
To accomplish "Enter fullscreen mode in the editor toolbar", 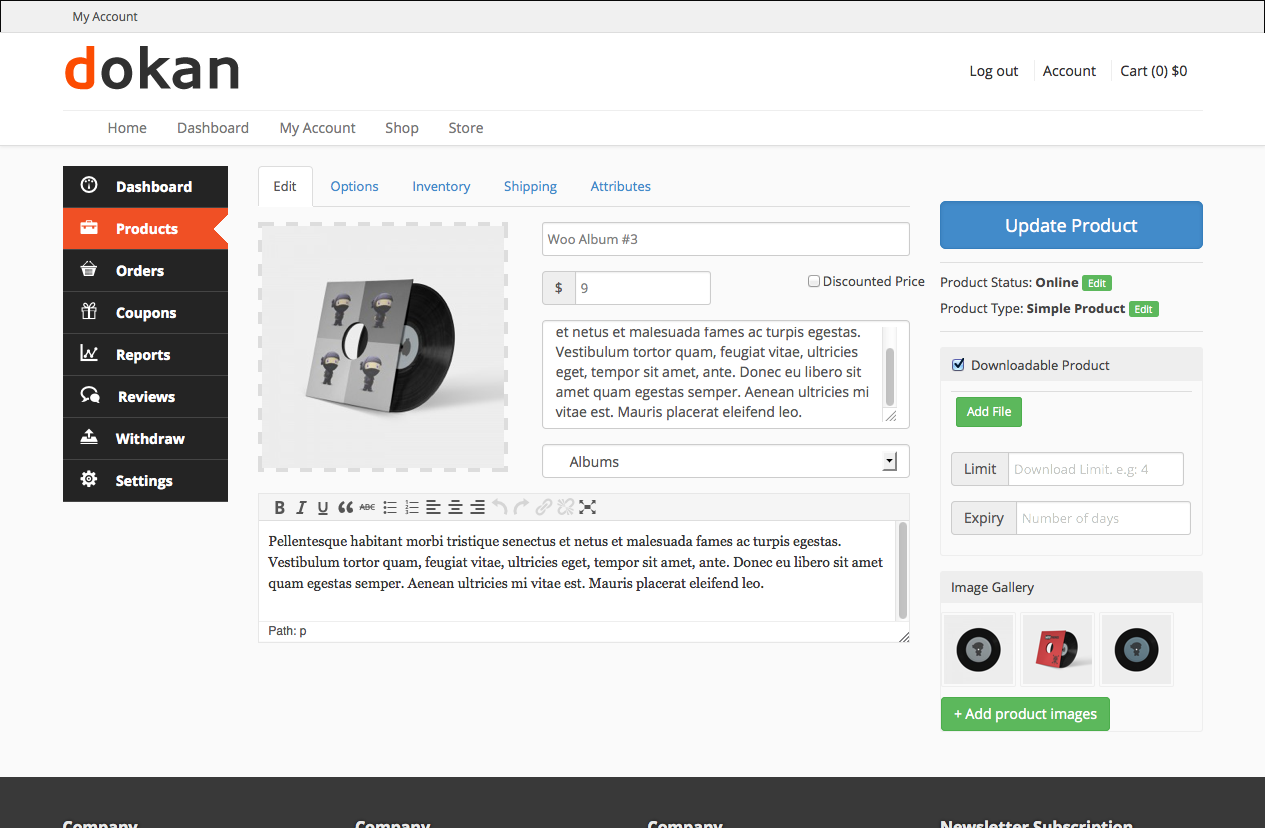I will click(x=588, y=508).
